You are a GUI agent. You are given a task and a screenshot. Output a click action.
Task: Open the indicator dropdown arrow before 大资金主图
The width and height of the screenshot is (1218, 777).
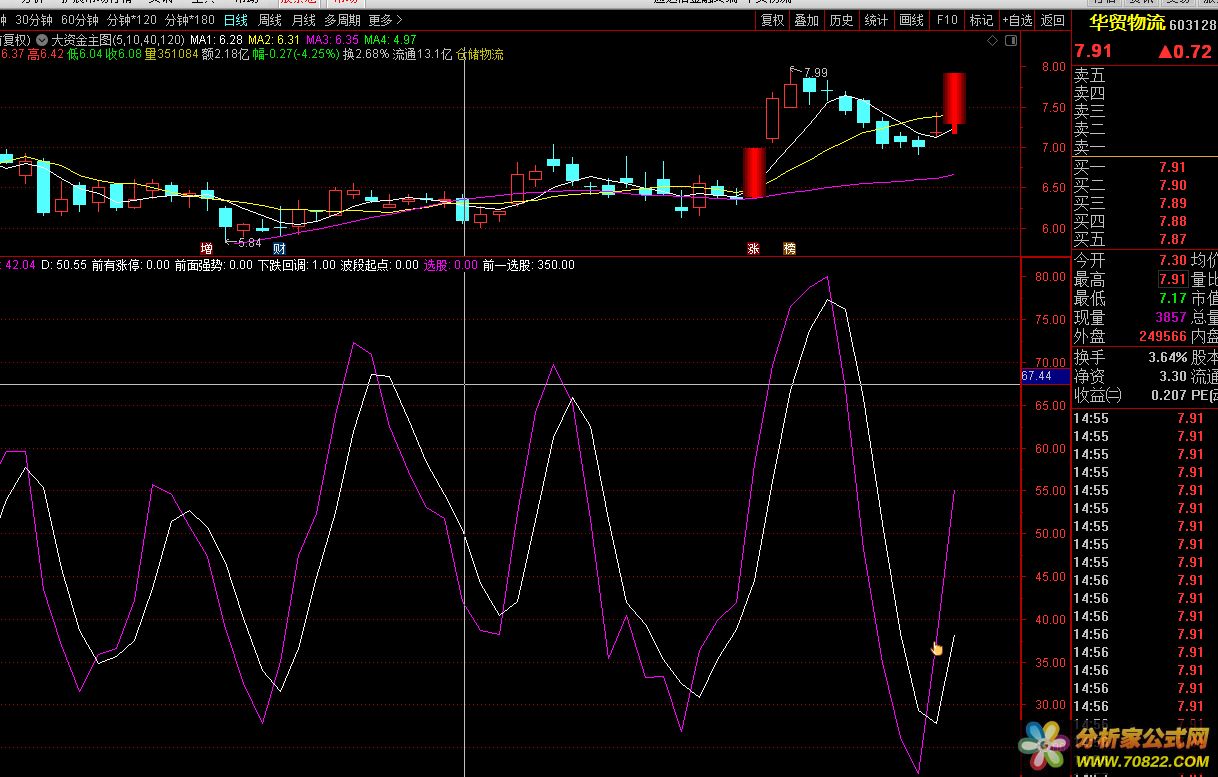coord(41,39)
